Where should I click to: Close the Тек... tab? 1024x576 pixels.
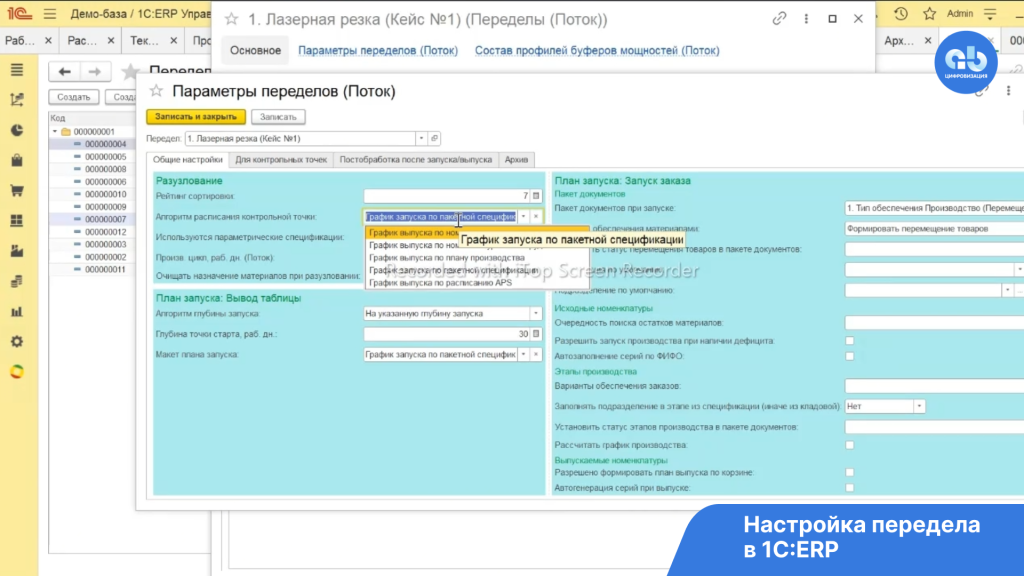point(173,40)
